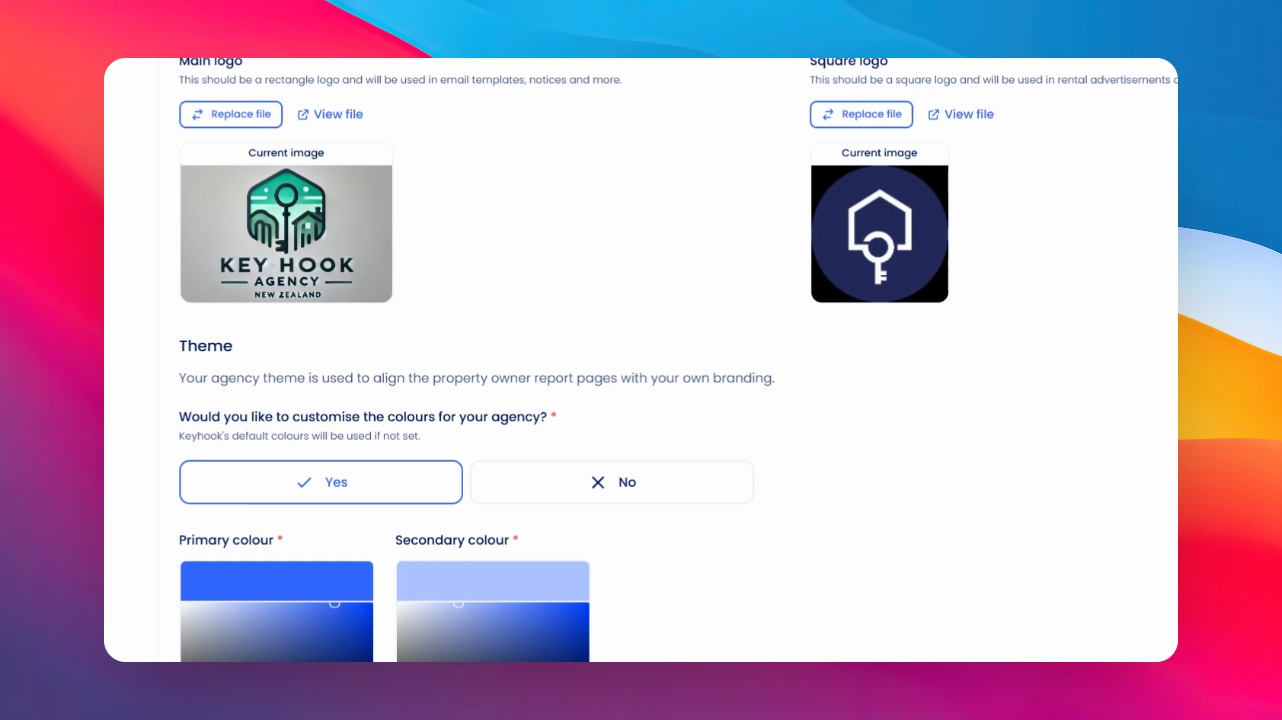Click Replace file under Main logo

click(231, 114)
